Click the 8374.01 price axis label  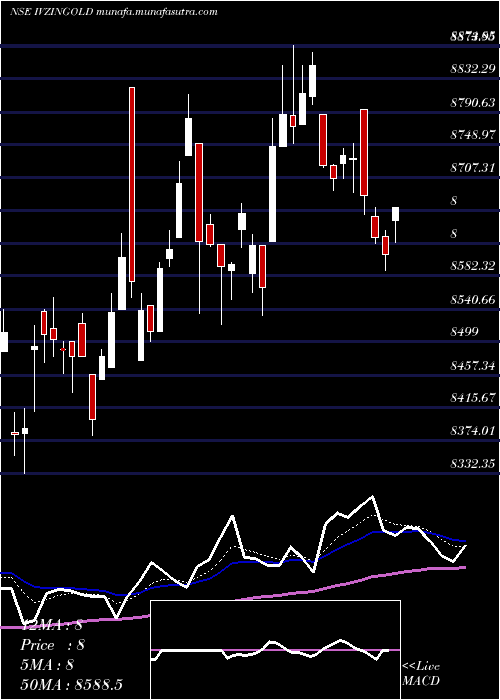(472, 431)
